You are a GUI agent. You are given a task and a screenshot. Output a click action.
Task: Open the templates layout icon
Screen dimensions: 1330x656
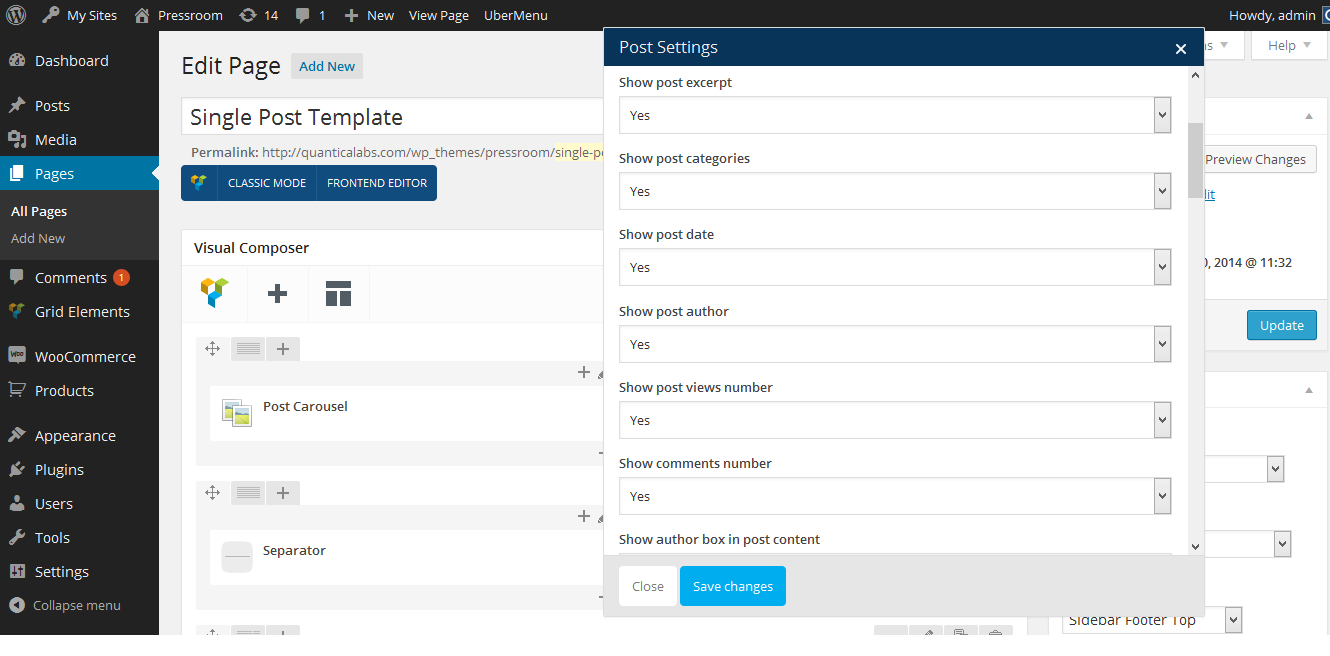338,293
